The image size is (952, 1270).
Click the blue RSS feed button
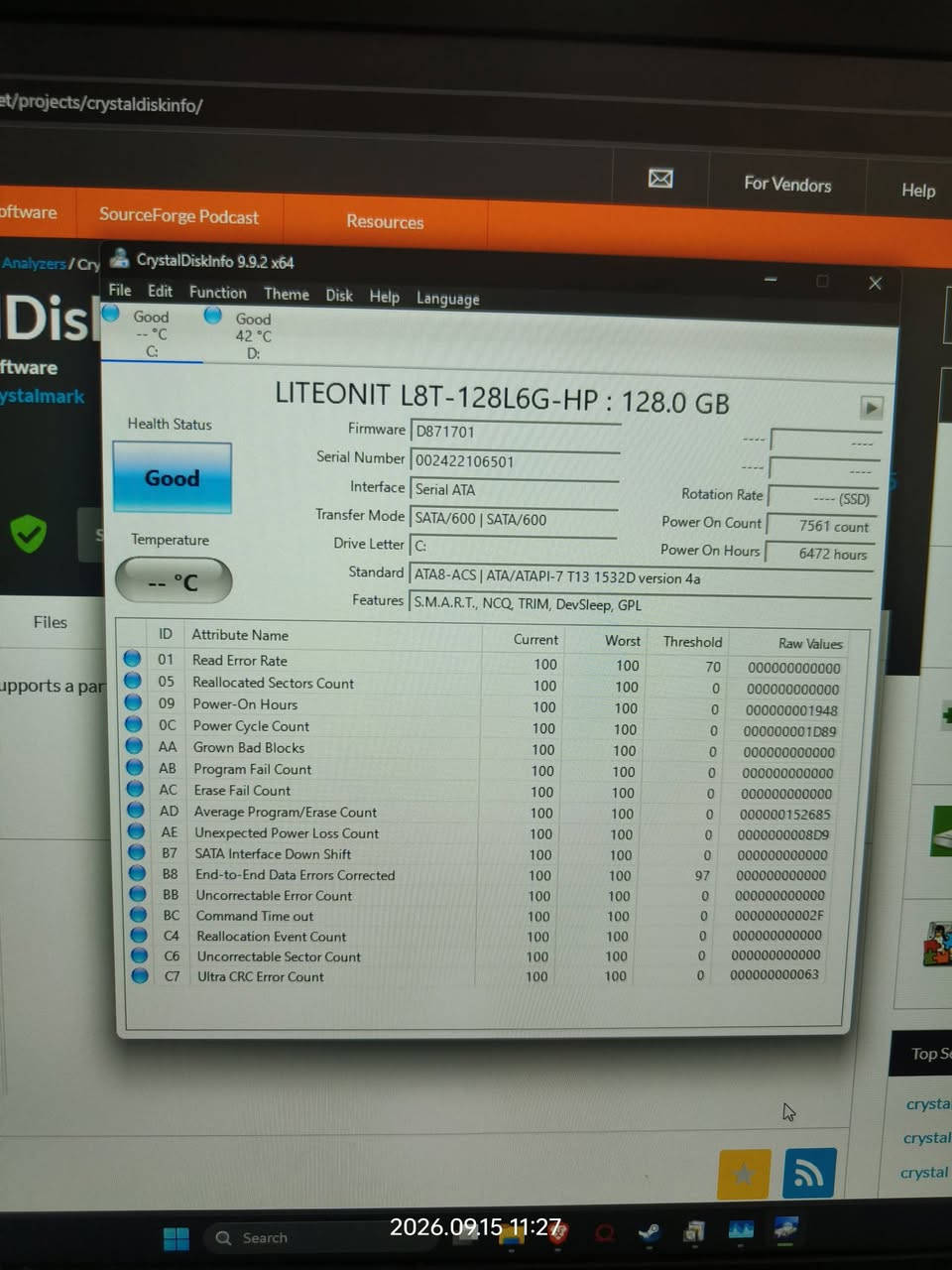[x=810, y=1174]
